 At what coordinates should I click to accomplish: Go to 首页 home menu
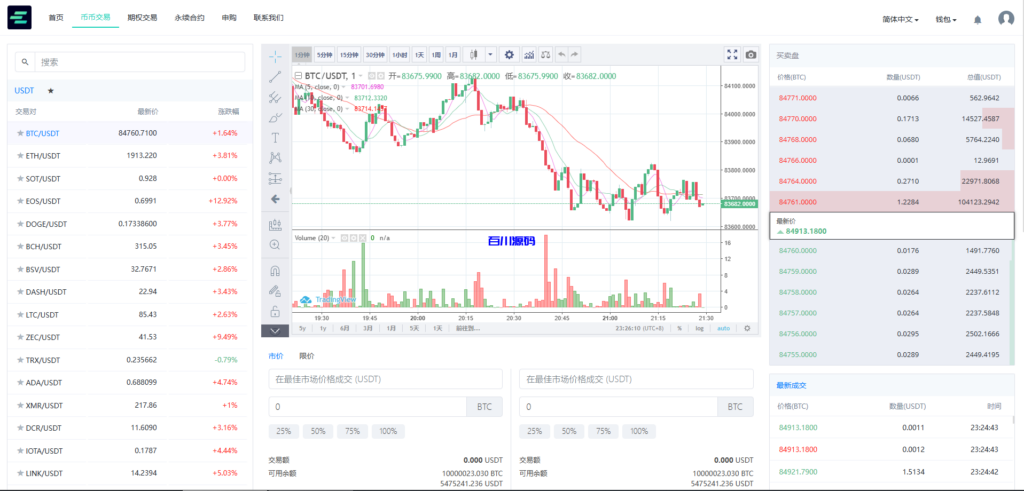point(56,18)
